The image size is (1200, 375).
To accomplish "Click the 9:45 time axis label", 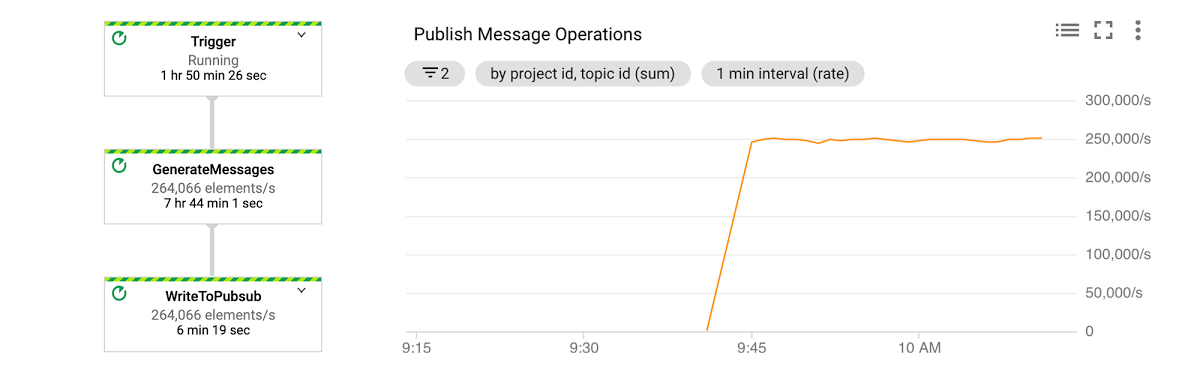I will 751,348.
